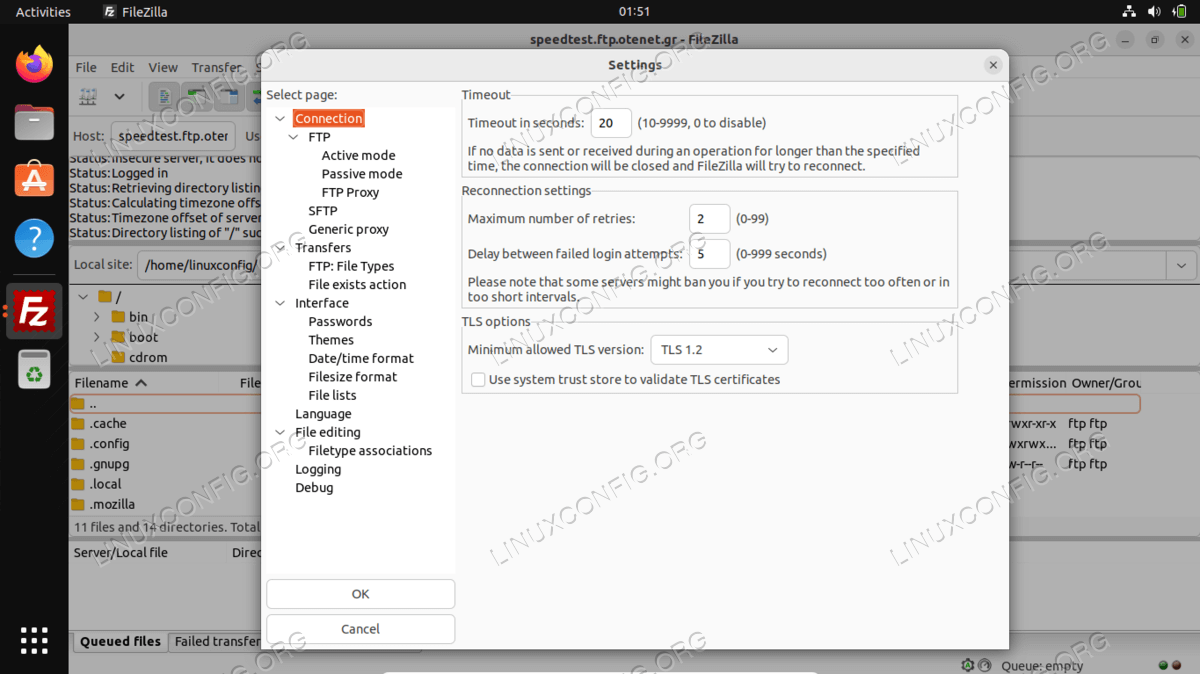The image size is (1200, 674).
Task: Select the FTP Proxy settings page
Action: (x=350, y=192)
